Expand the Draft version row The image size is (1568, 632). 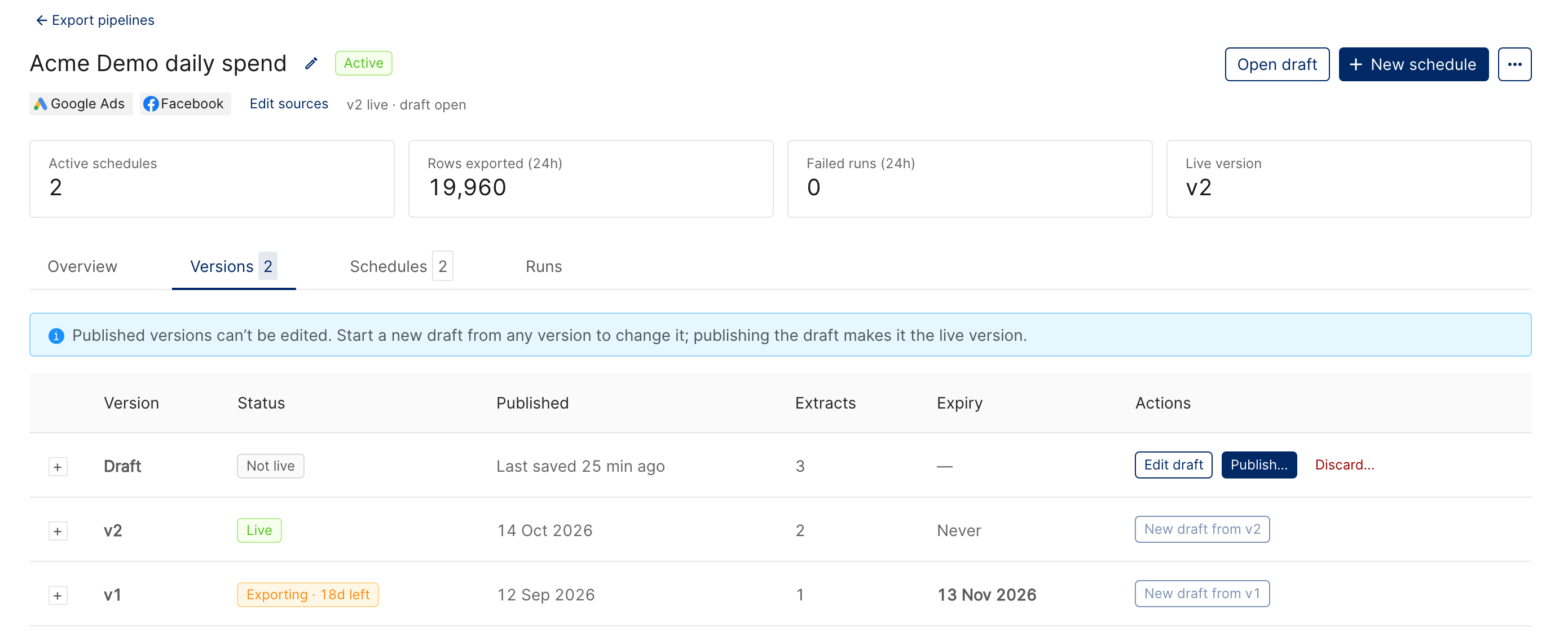click(58, 467)
